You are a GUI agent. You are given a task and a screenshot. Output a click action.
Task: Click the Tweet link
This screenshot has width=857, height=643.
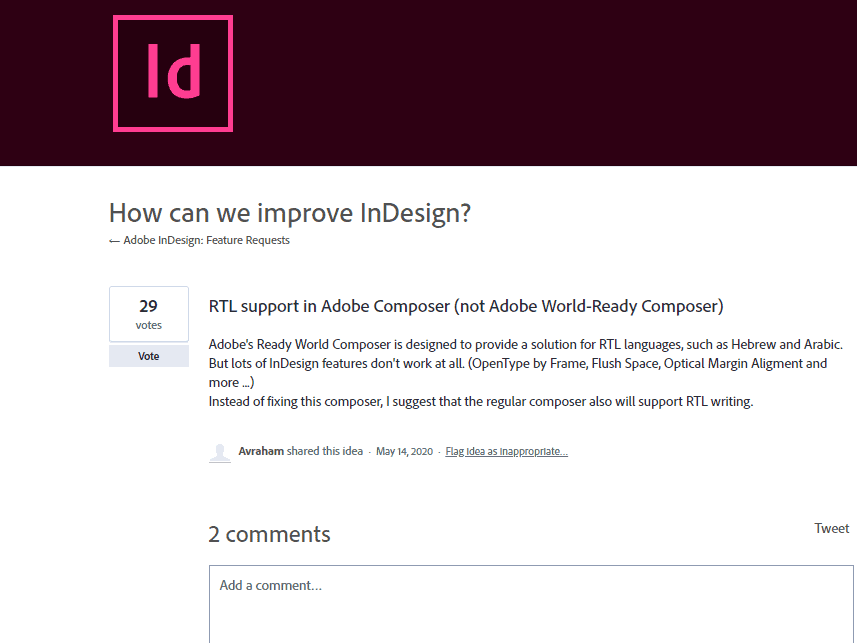tap(831, 528)
